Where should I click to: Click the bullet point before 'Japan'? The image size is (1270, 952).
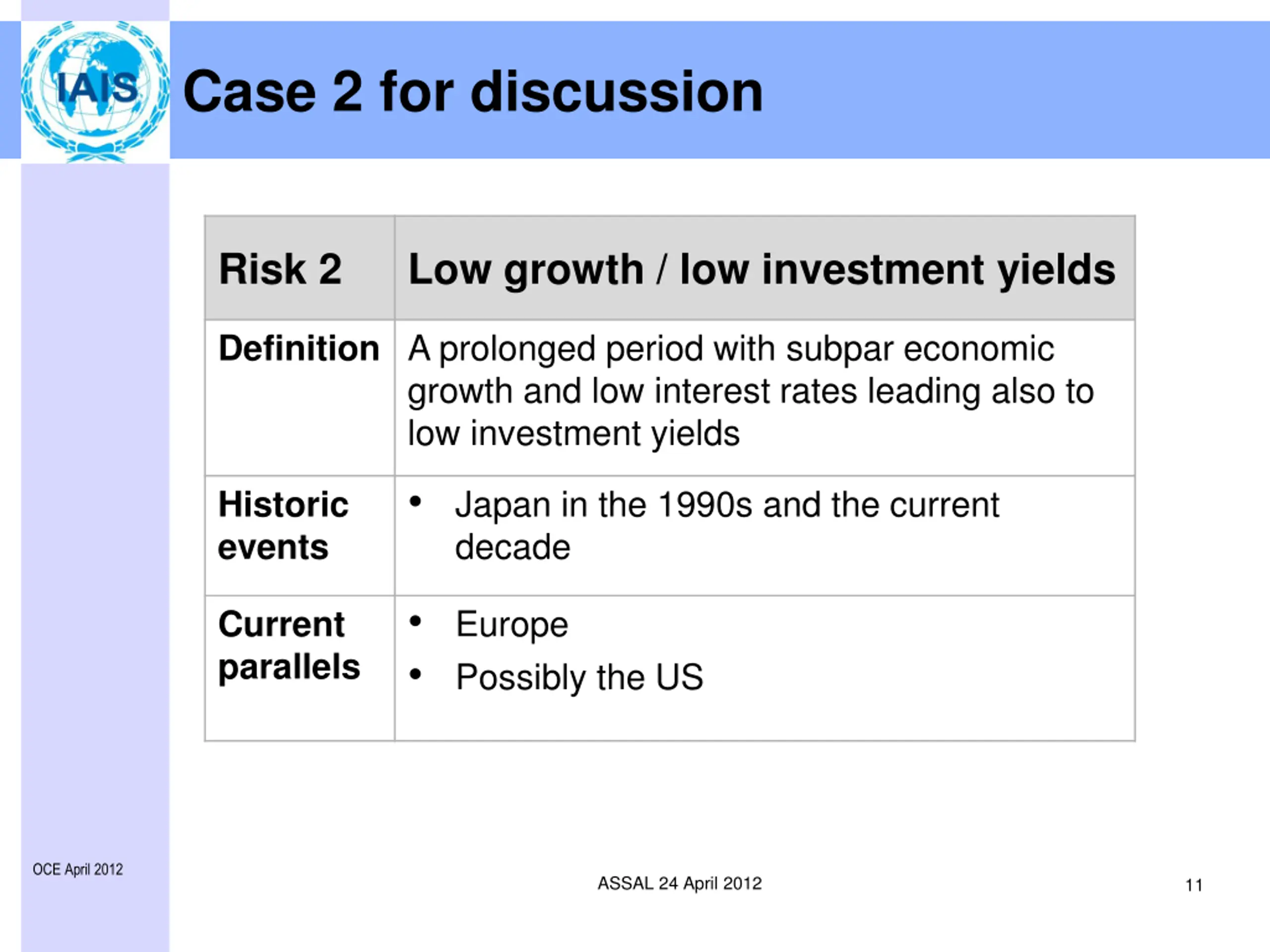pos(416,502)
